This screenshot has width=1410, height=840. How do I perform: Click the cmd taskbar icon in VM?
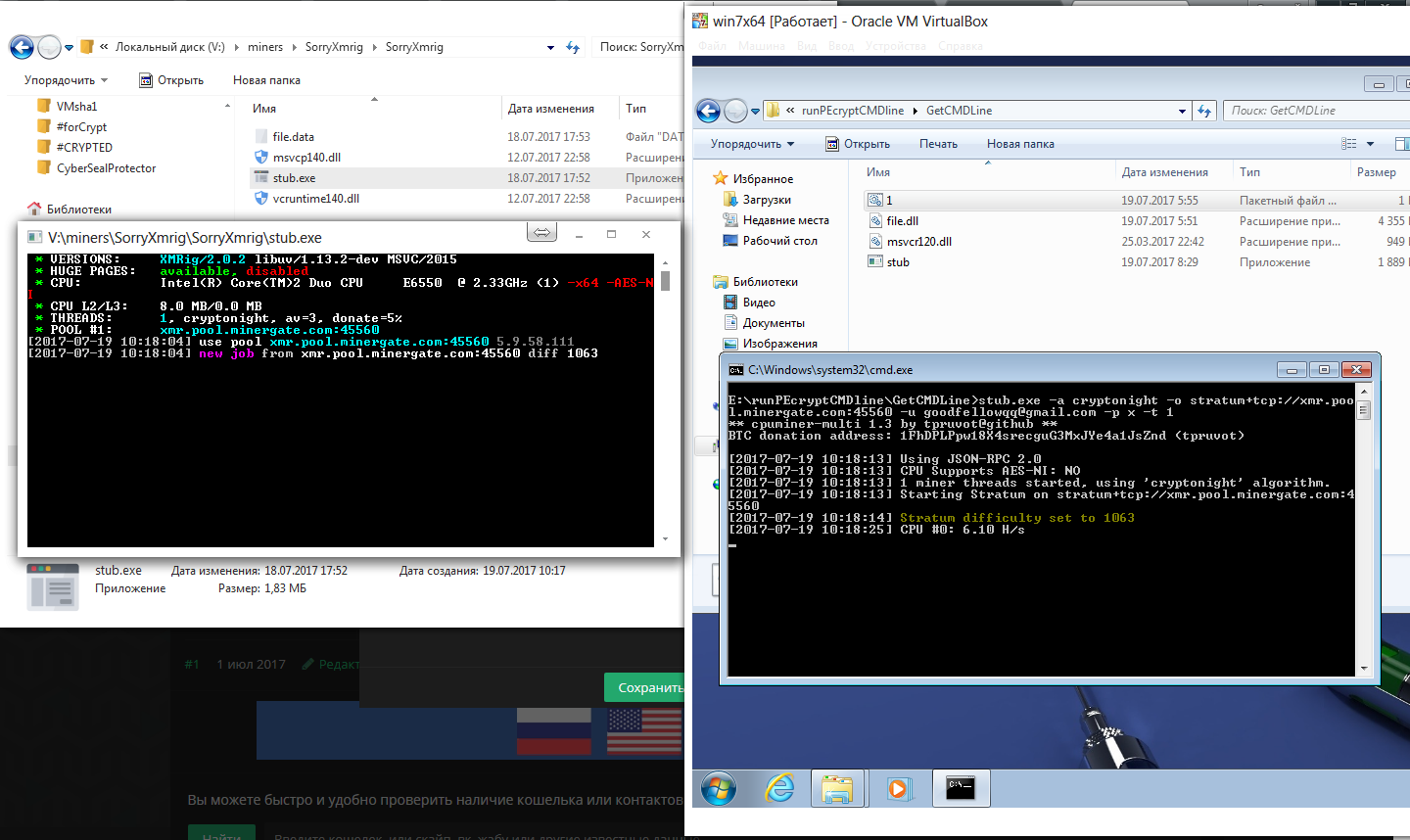(x=960, y=788)
